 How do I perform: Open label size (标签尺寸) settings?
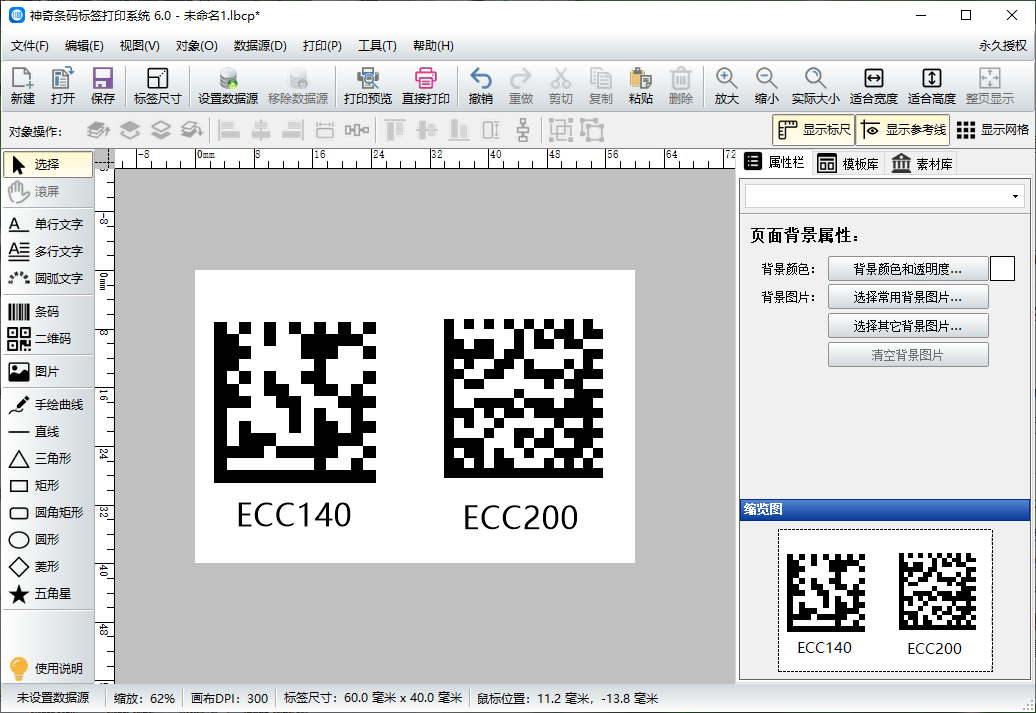(157, 86)
